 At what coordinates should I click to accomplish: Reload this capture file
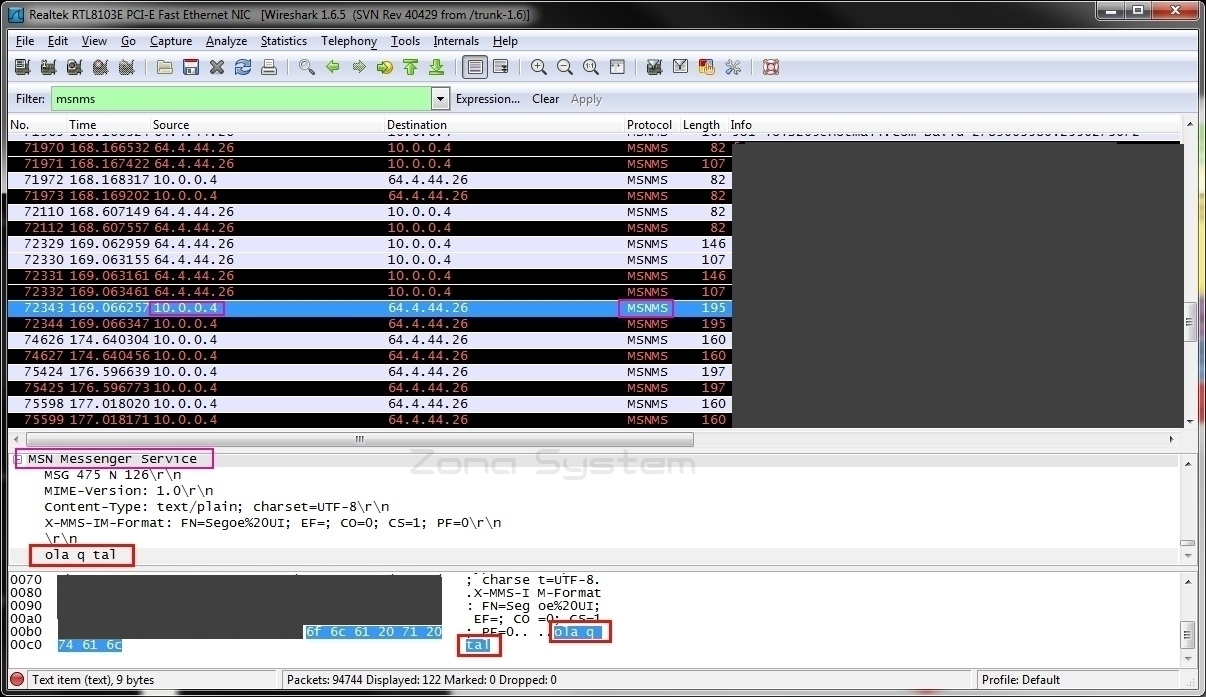[x=243, y=67]
